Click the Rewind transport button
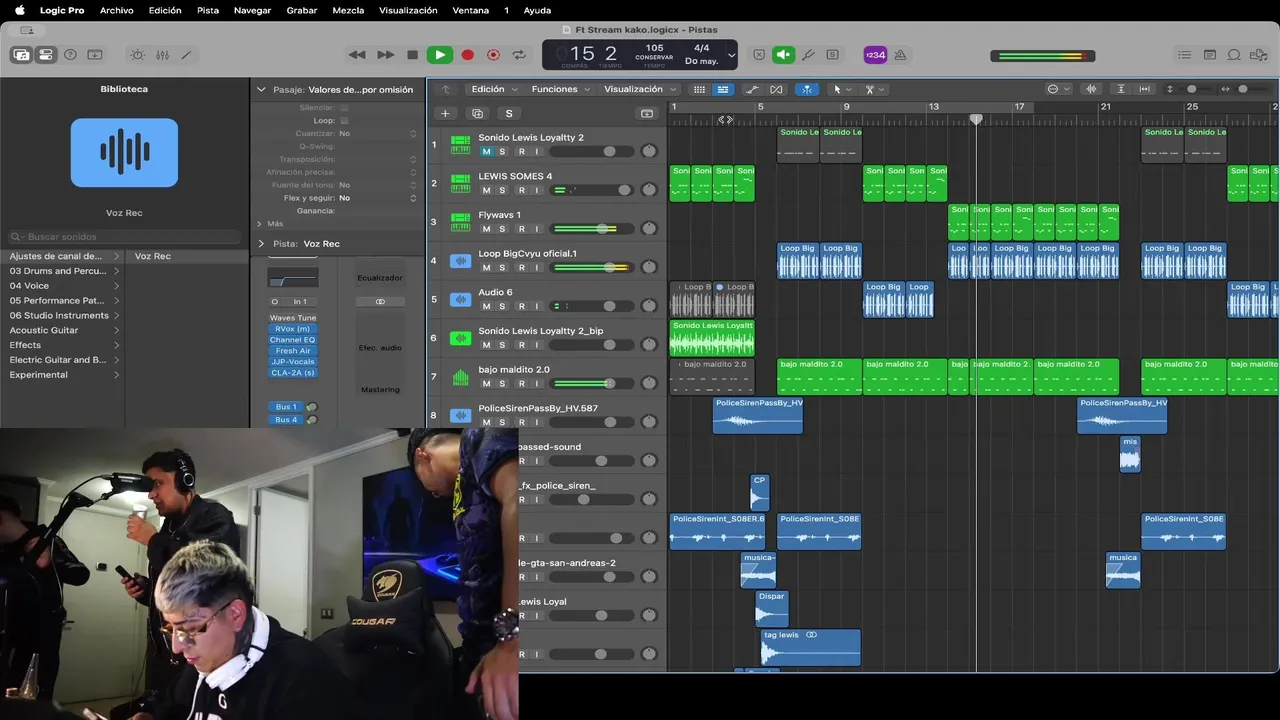The width and height of the screenshot is (1280, 720). (x=357, y=55)
